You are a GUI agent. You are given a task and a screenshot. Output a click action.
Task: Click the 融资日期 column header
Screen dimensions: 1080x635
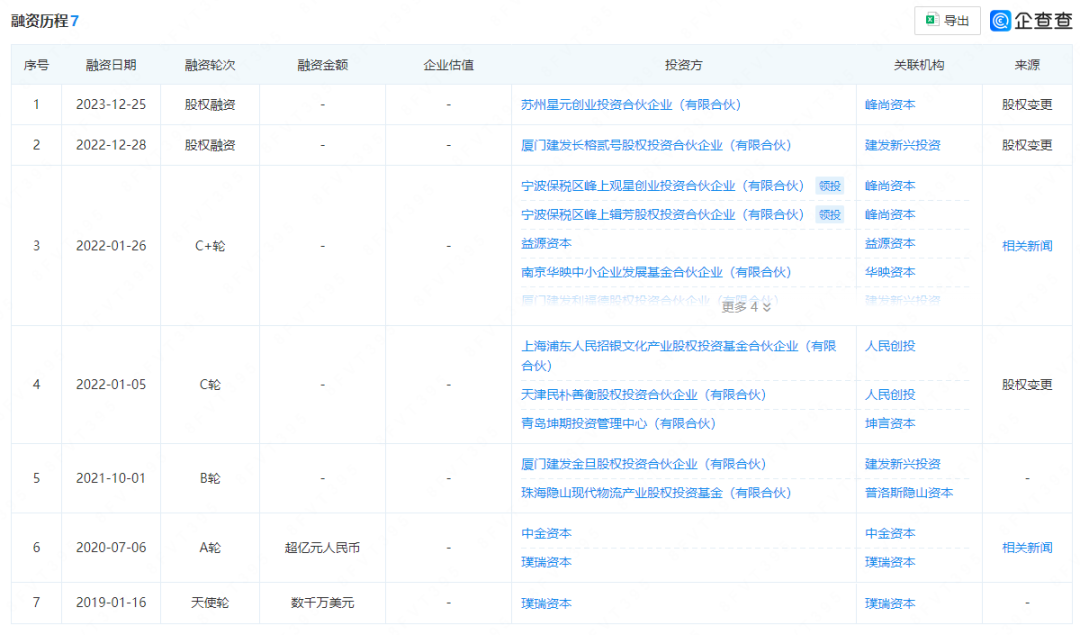pyautogui.click(x=111, y=65)
